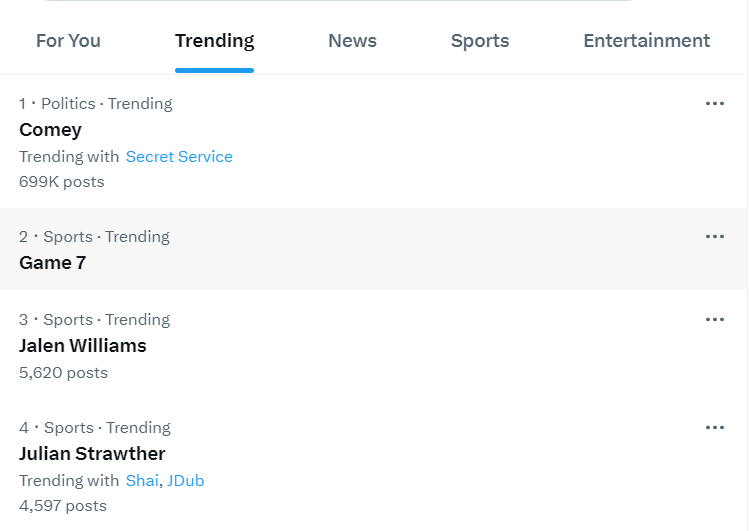Click the 699K posts count
This screenshot has height=531, width=749.
pyautogui.click(x=61, y=182)
